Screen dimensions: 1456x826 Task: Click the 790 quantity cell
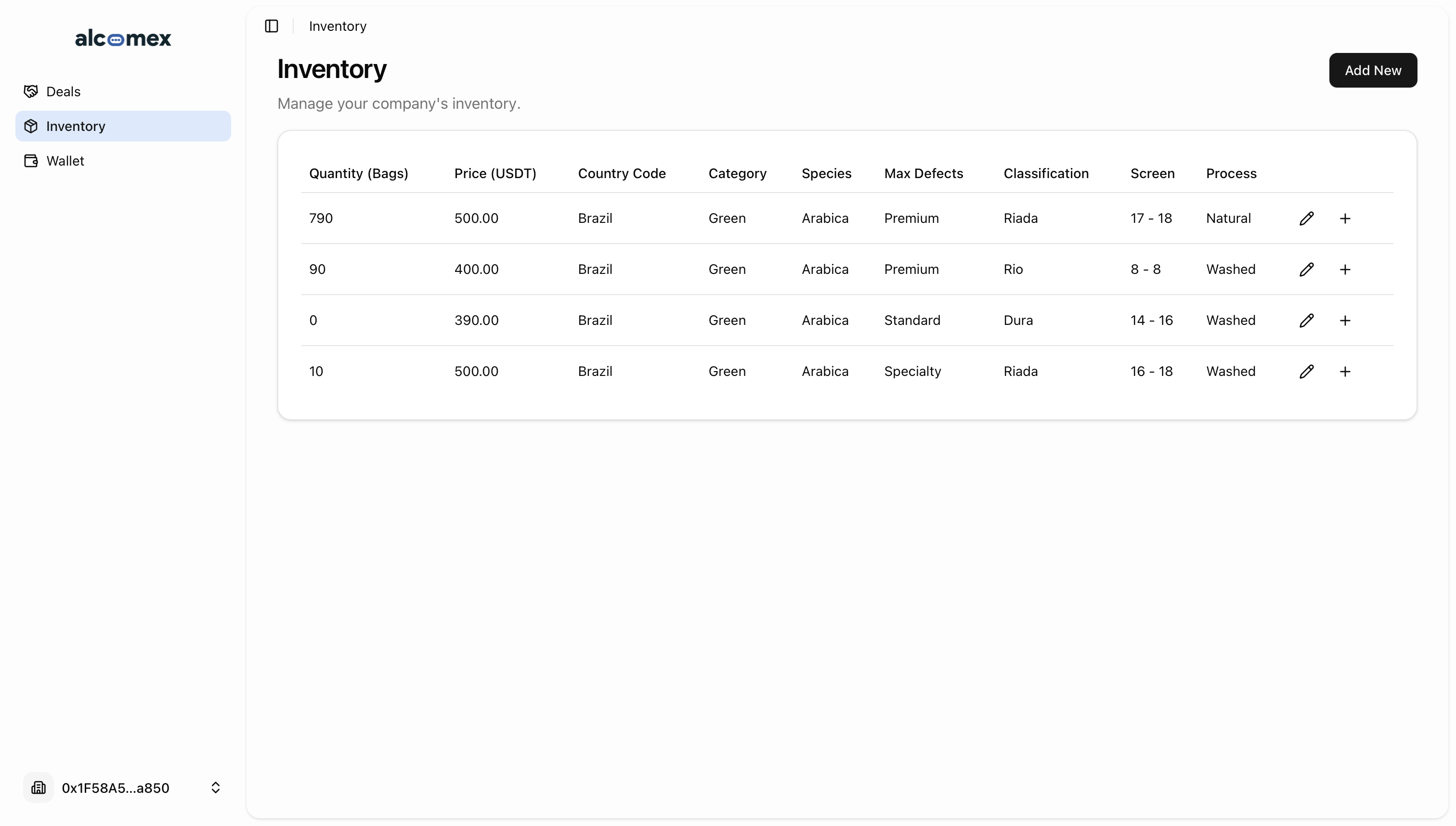321,219
